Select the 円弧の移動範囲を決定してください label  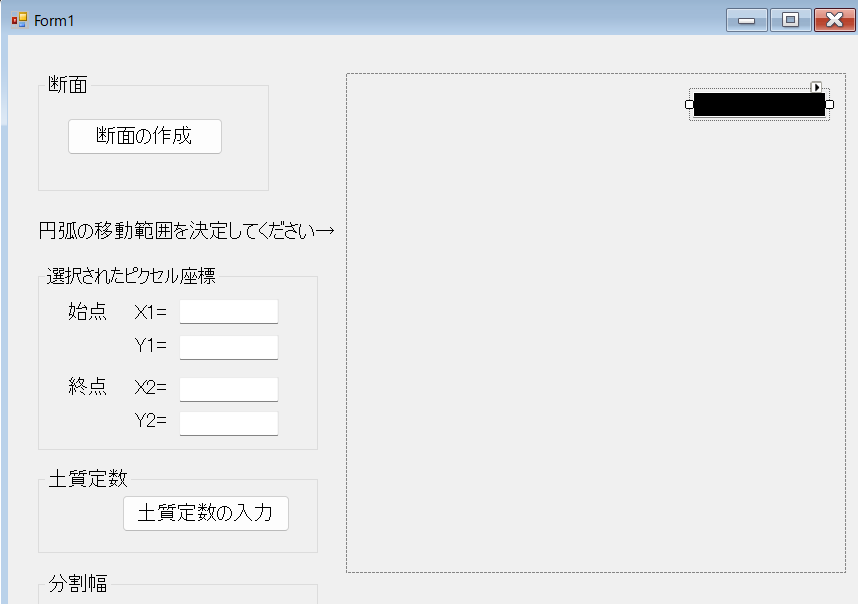click(186, 232)
